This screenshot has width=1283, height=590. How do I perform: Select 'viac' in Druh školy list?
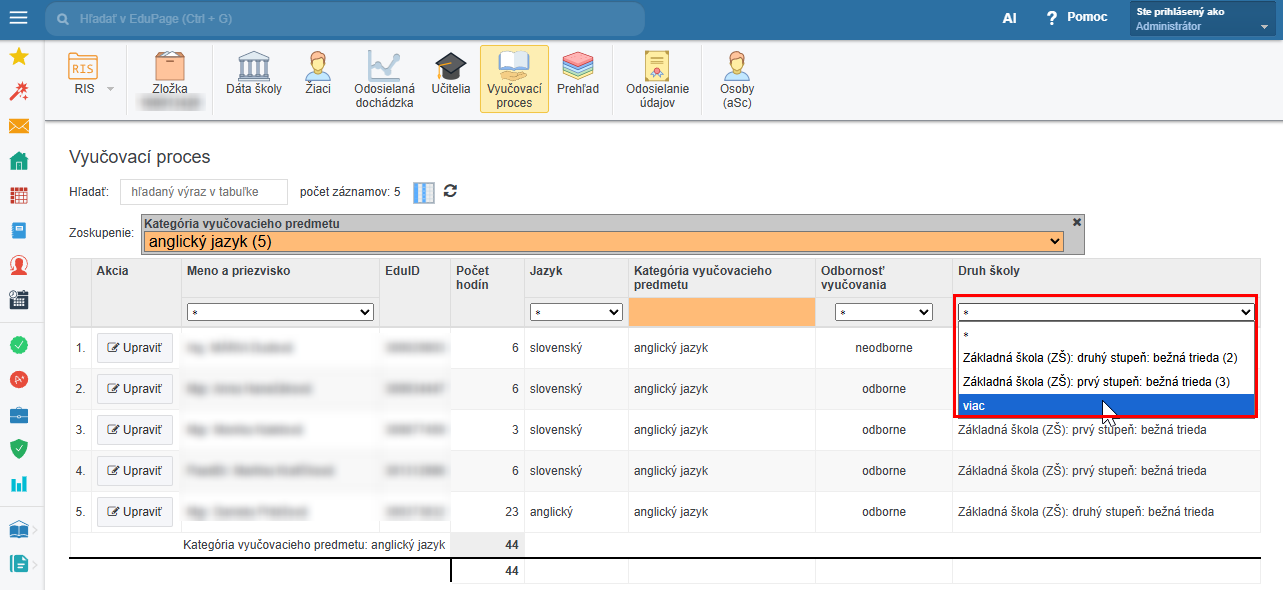pyautogui.click(x=1105, y=406)
